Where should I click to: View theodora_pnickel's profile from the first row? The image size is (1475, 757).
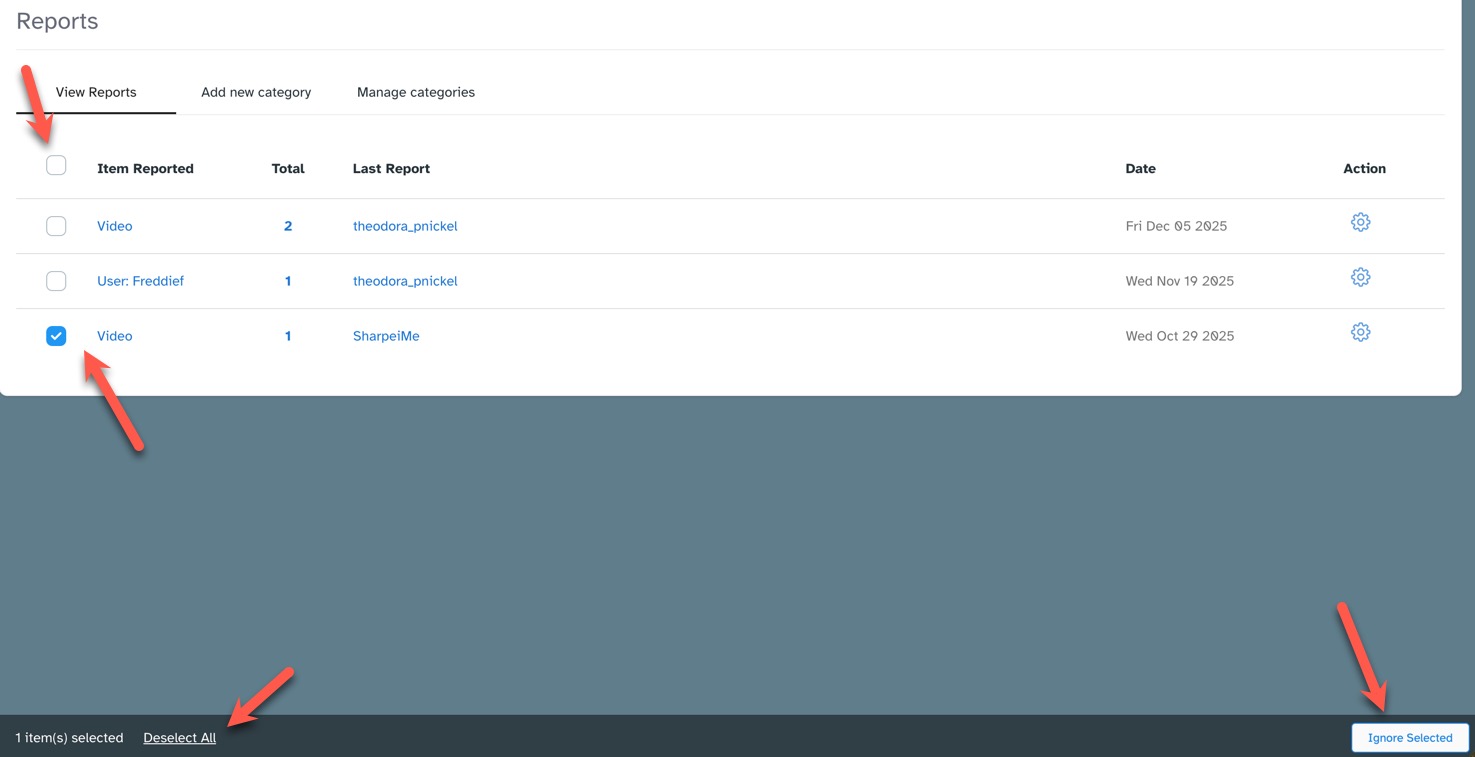click(405, 226)
